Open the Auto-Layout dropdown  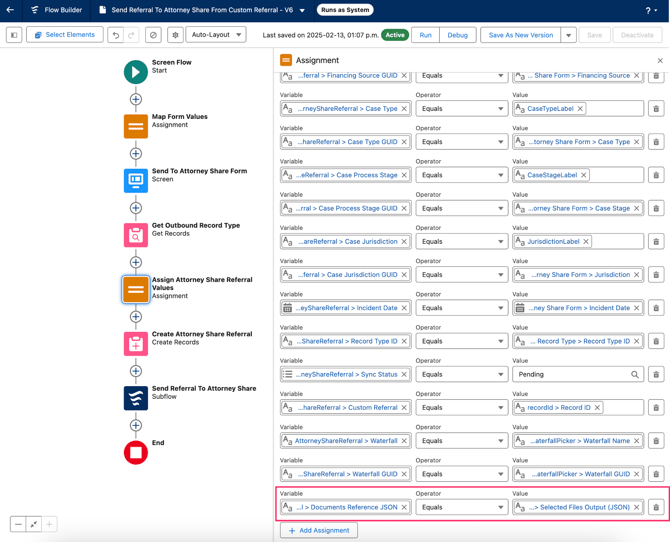click(216, 35)
